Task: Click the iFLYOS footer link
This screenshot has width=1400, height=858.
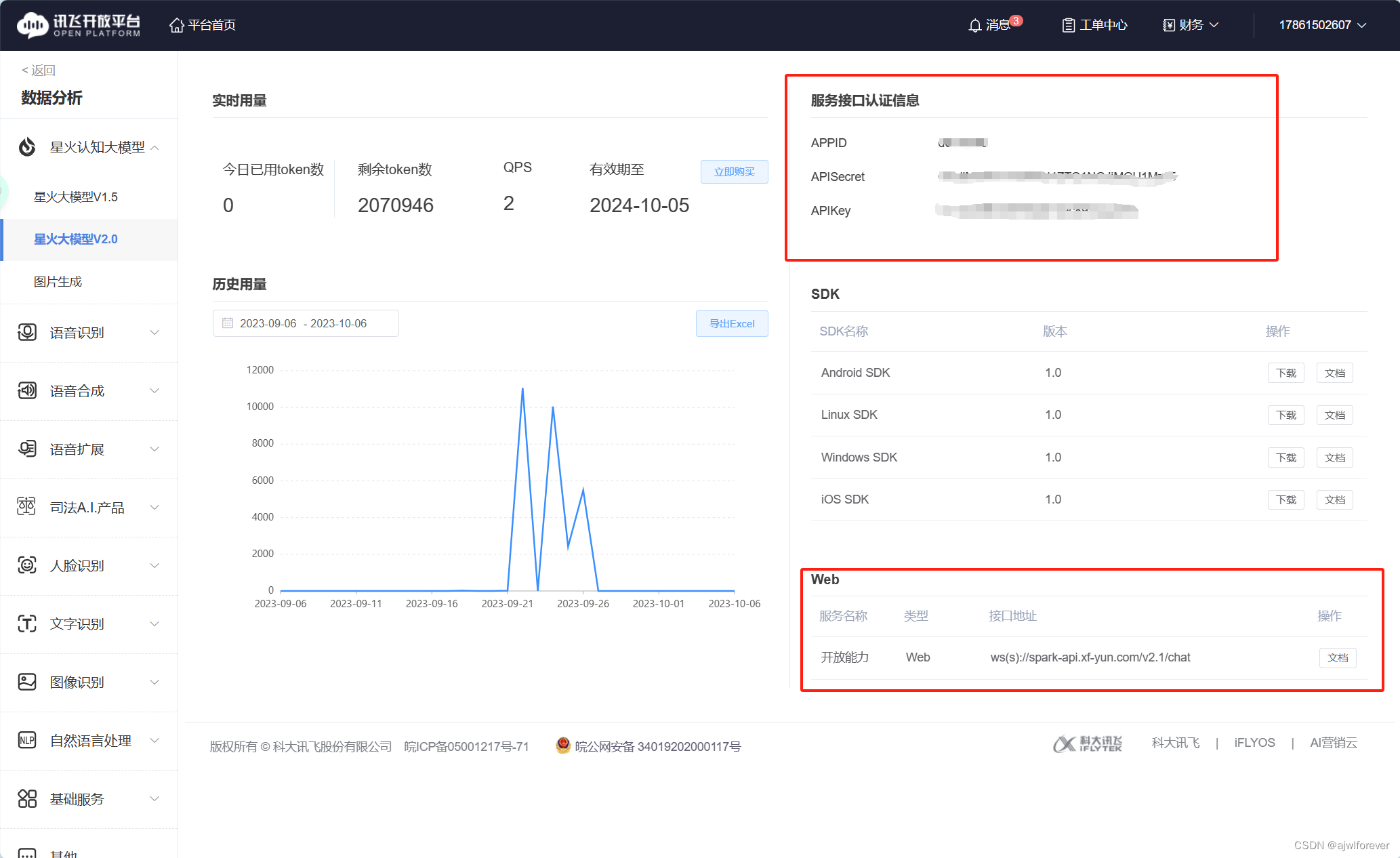Action: point(1254,743)
